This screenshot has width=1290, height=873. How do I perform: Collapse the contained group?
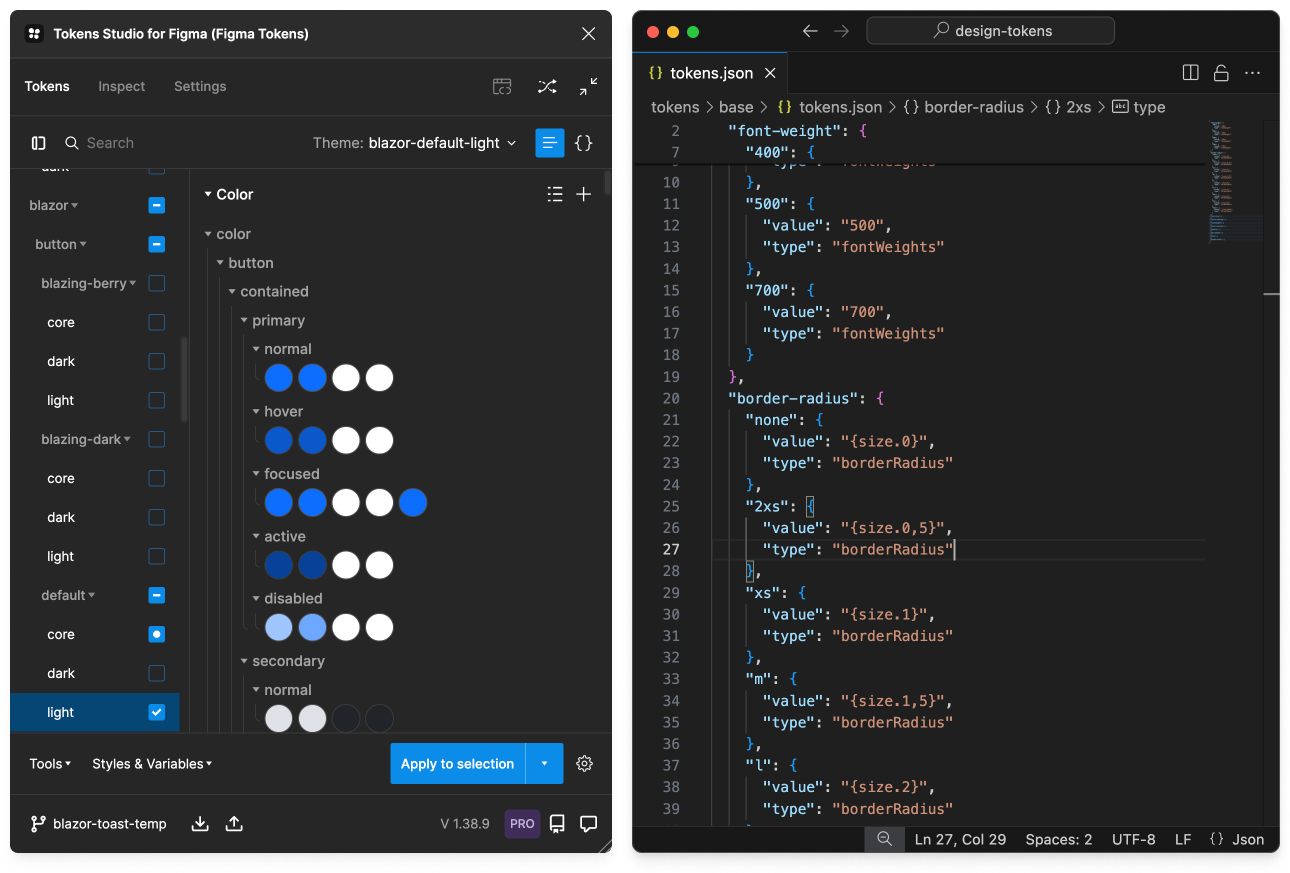[268, 292]
